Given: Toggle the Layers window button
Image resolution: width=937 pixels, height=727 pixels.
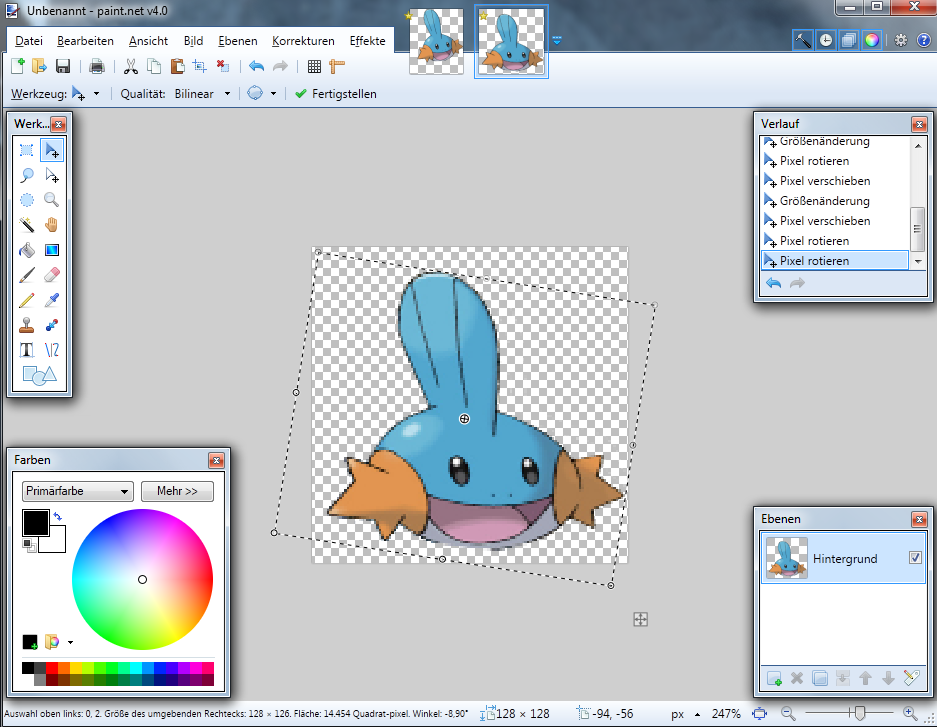Looking at the screenshot, I should pyautogui.click(x=849, y=40).
